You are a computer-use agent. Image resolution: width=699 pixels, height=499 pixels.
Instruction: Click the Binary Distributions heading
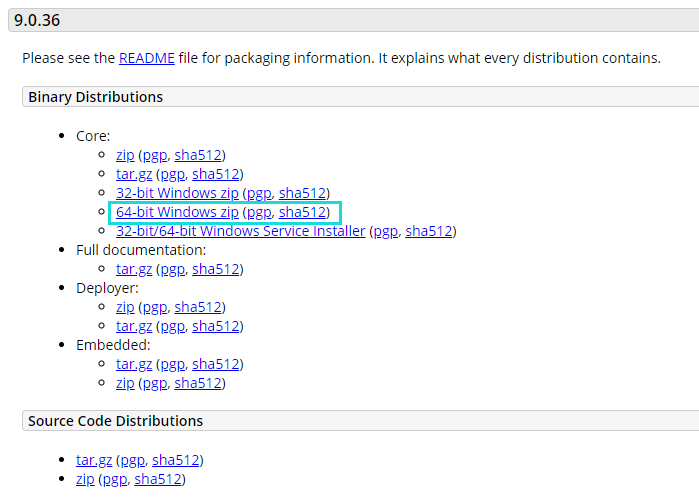click(x=95, y=97)
